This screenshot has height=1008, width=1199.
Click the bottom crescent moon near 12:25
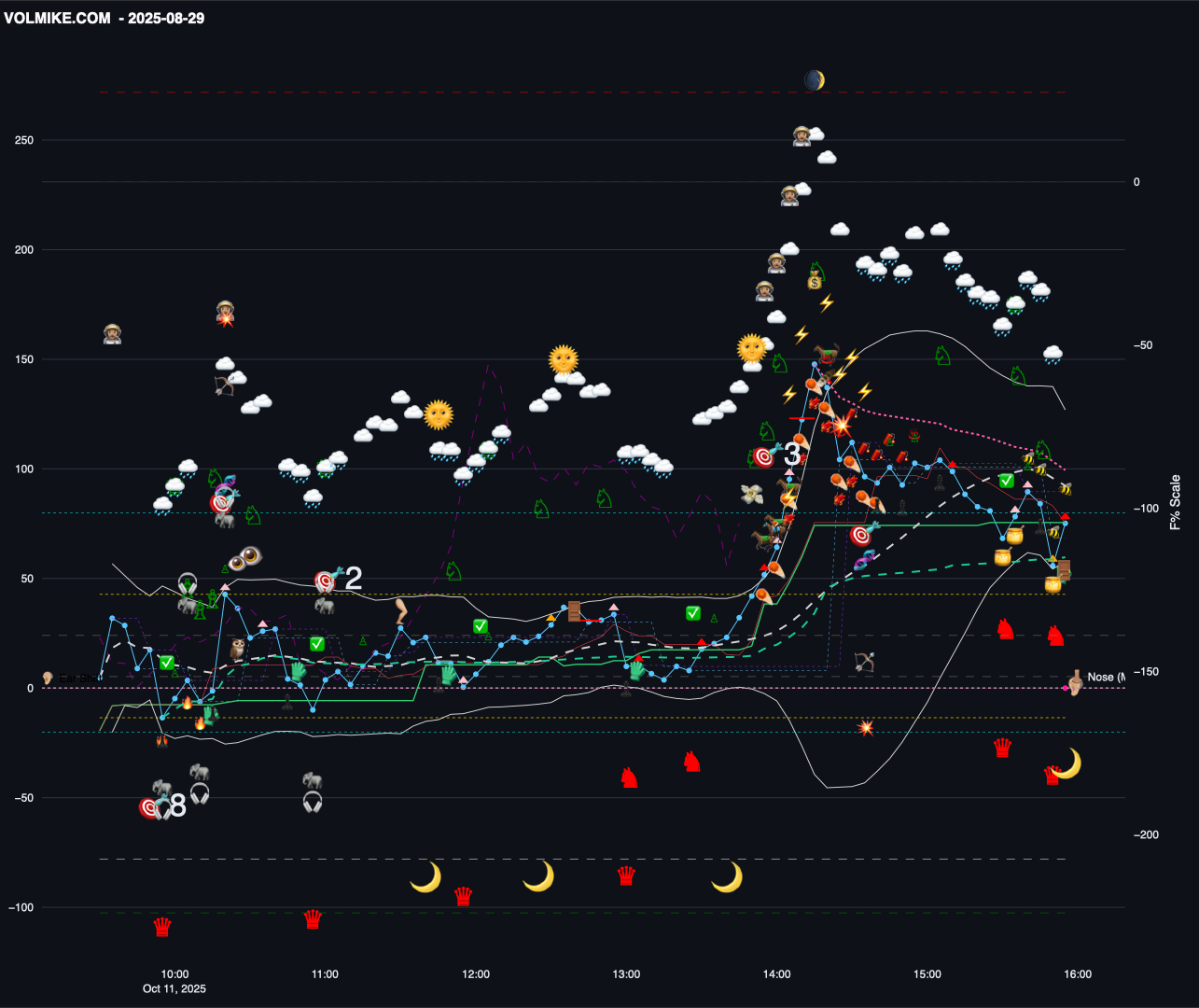[538, 877]
